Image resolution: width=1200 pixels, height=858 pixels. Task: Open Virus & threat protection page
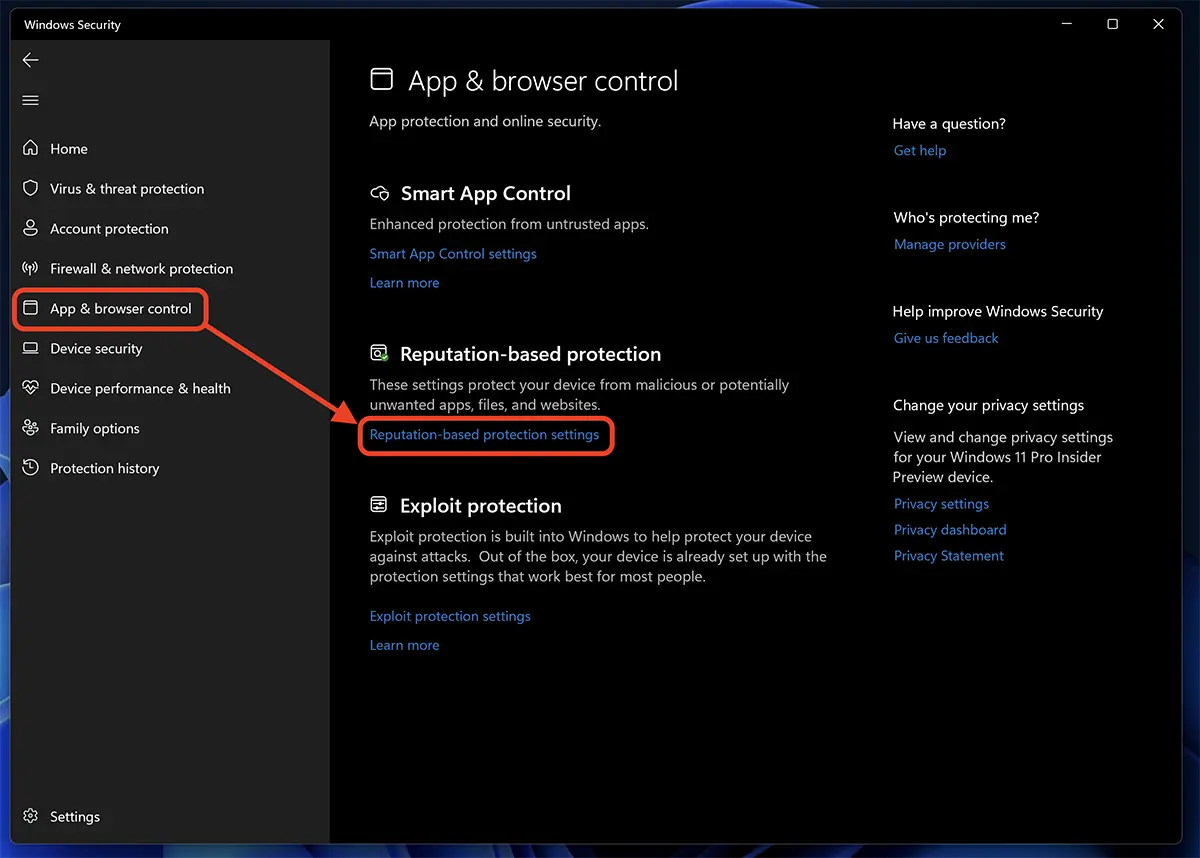pyautogui.click(x=127, y=188)
